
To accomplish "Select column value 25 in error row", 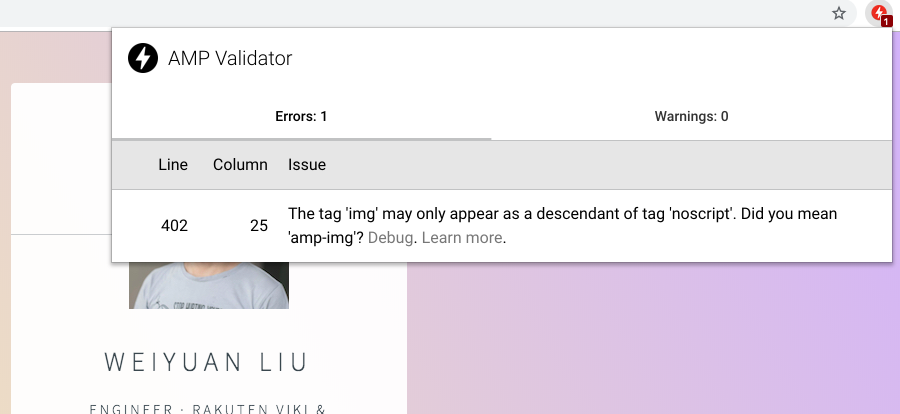I will click(259, 226).
